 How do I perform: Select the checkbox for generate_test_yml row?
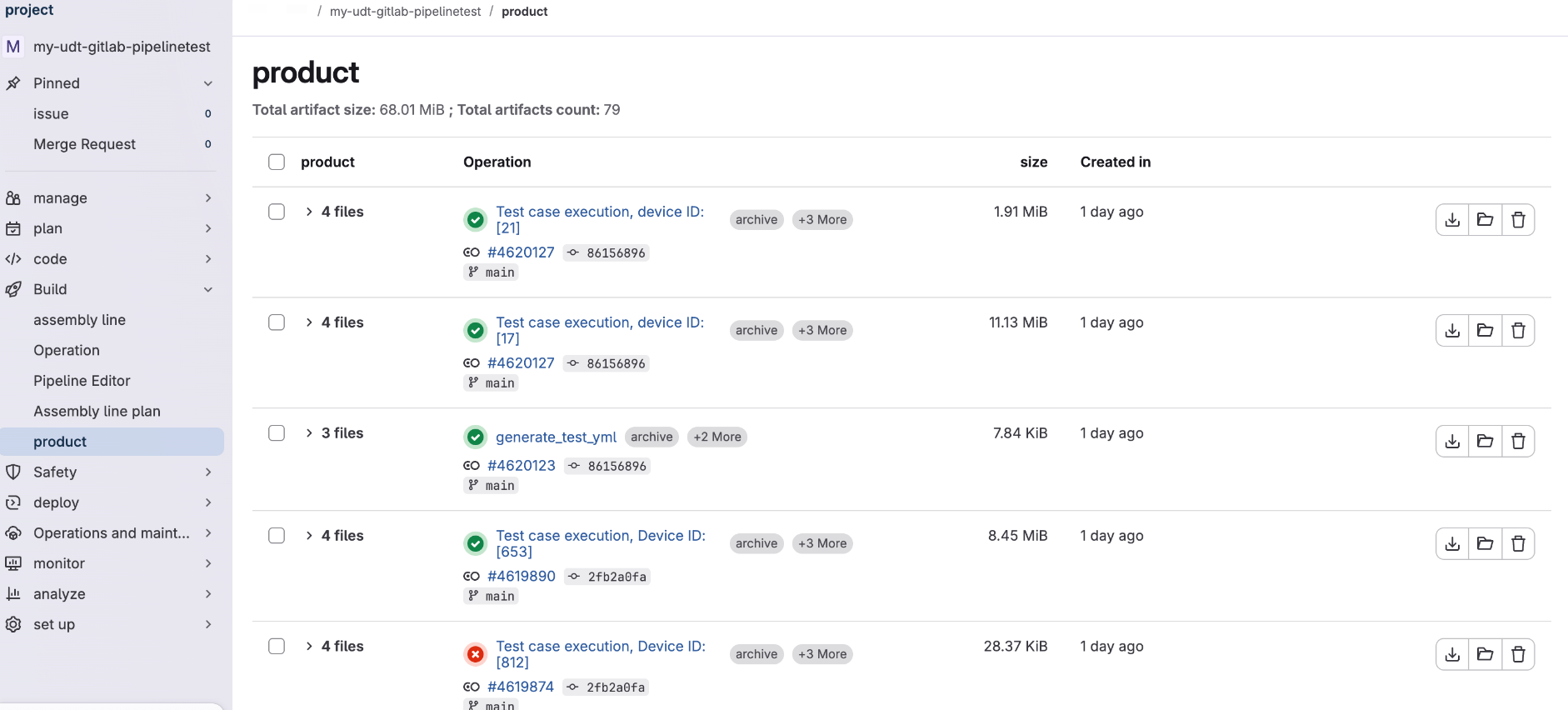277,433
